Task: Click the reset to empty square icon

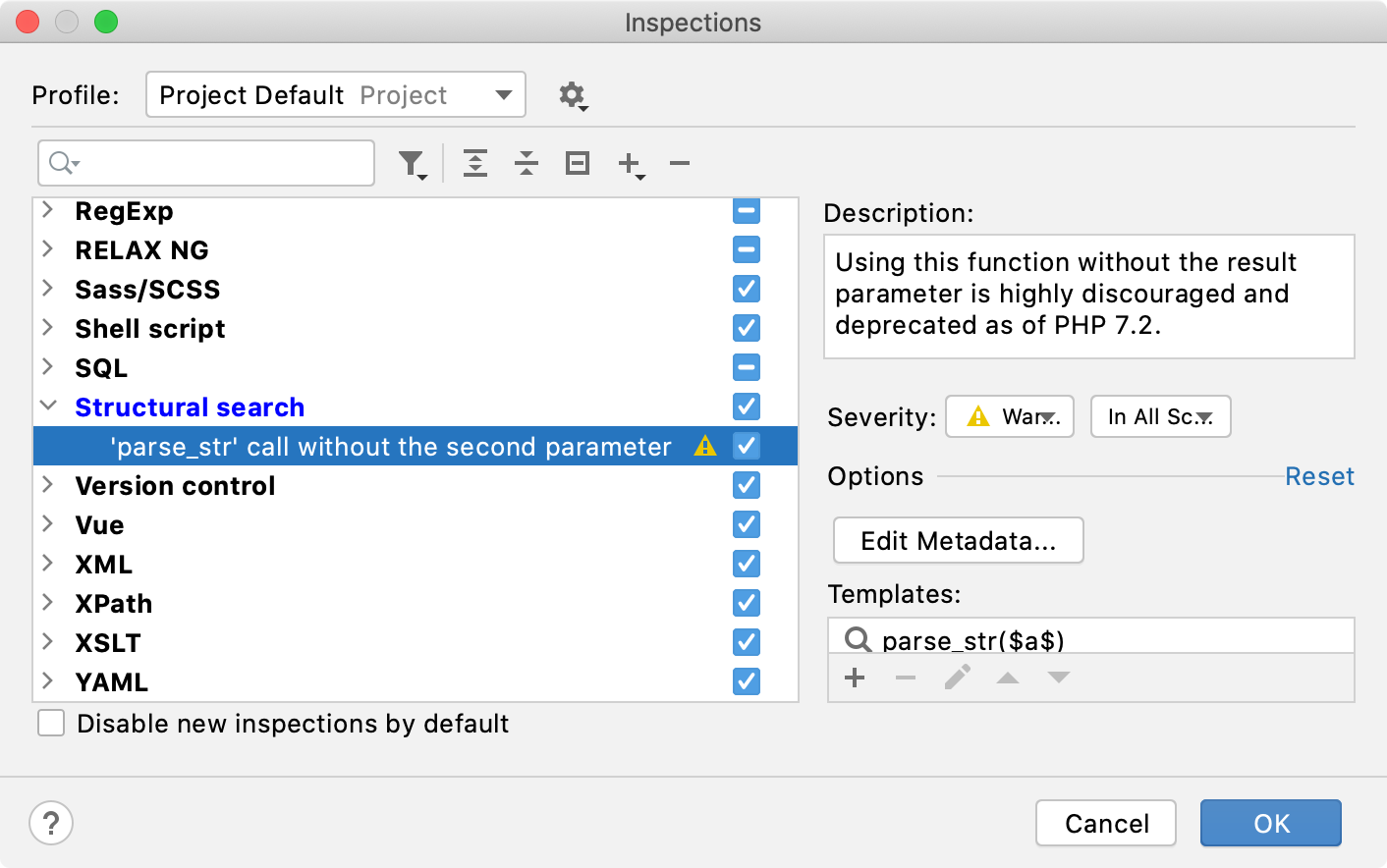Action: (578, 163)
